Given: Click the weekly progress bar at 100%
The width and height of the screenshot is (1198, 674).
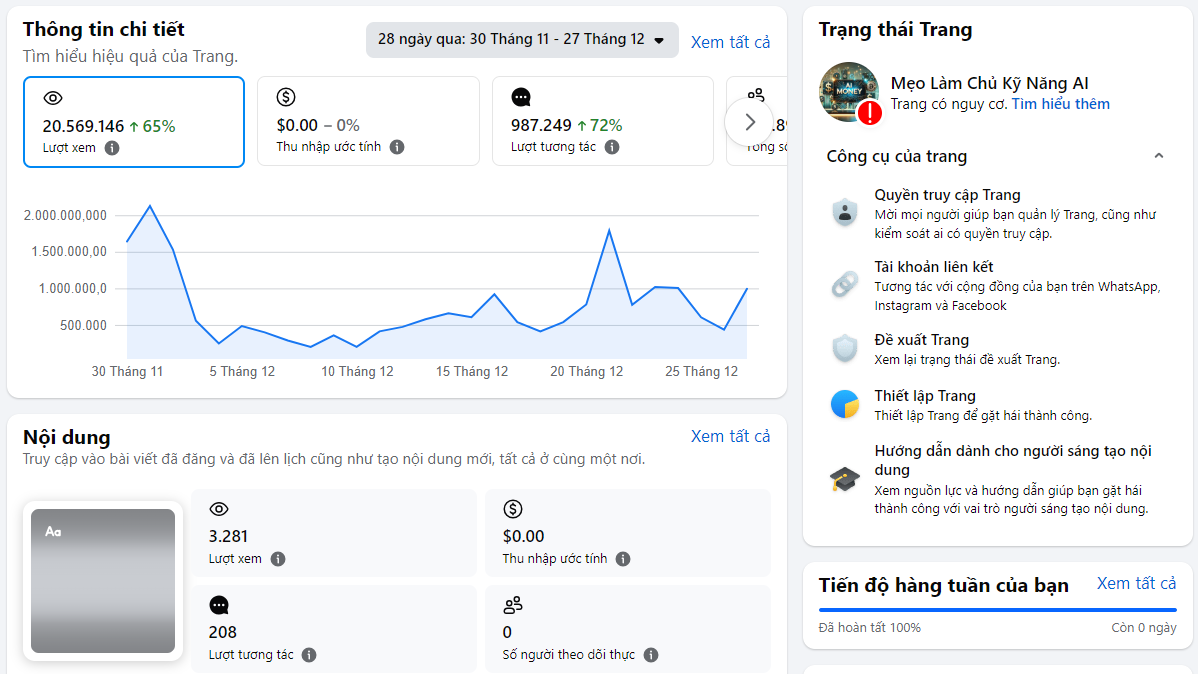Looking at the screenshot, I should tap(998, 610).
